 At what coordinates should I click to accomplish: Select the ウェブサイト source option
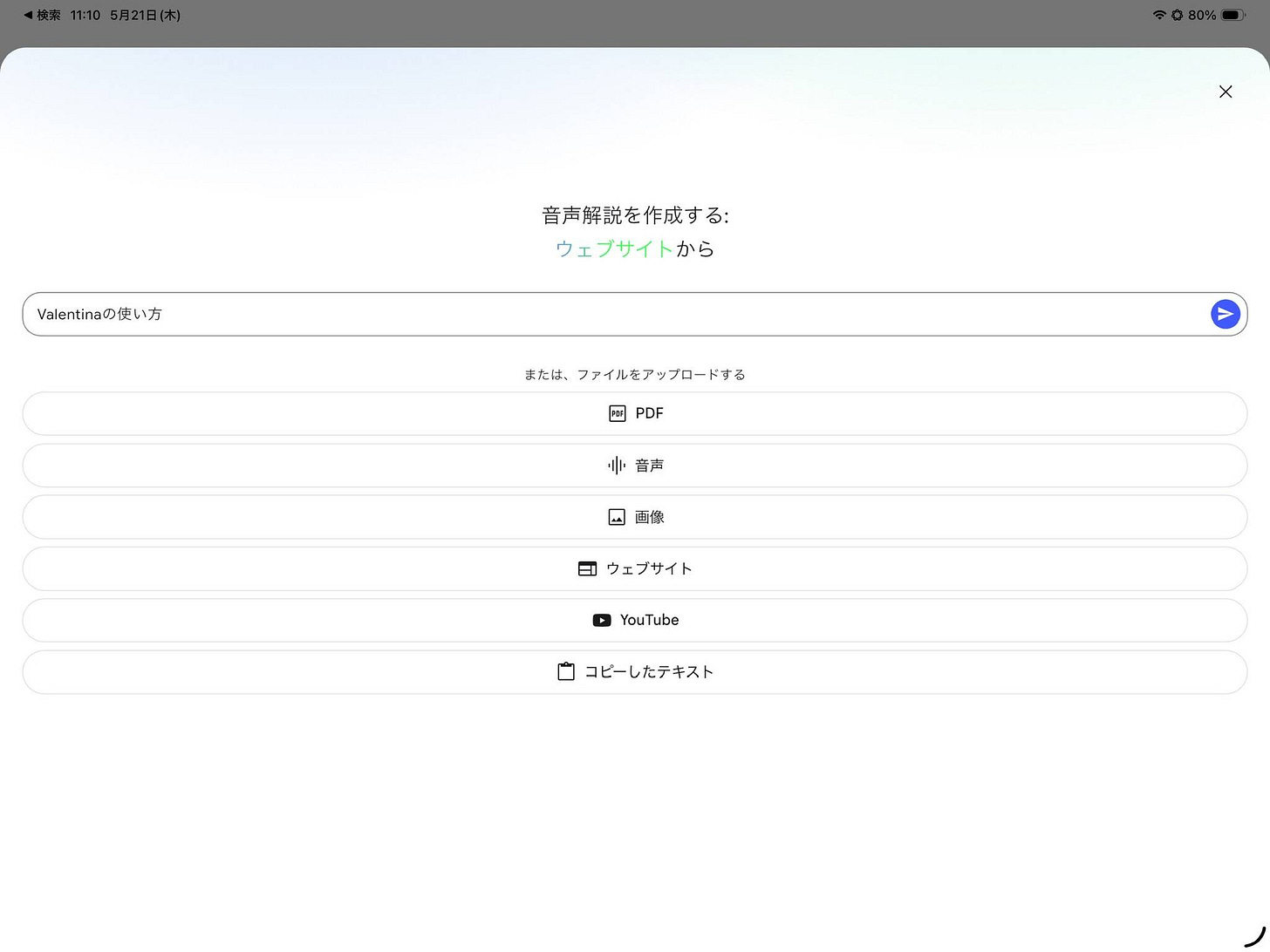[635, 568]
